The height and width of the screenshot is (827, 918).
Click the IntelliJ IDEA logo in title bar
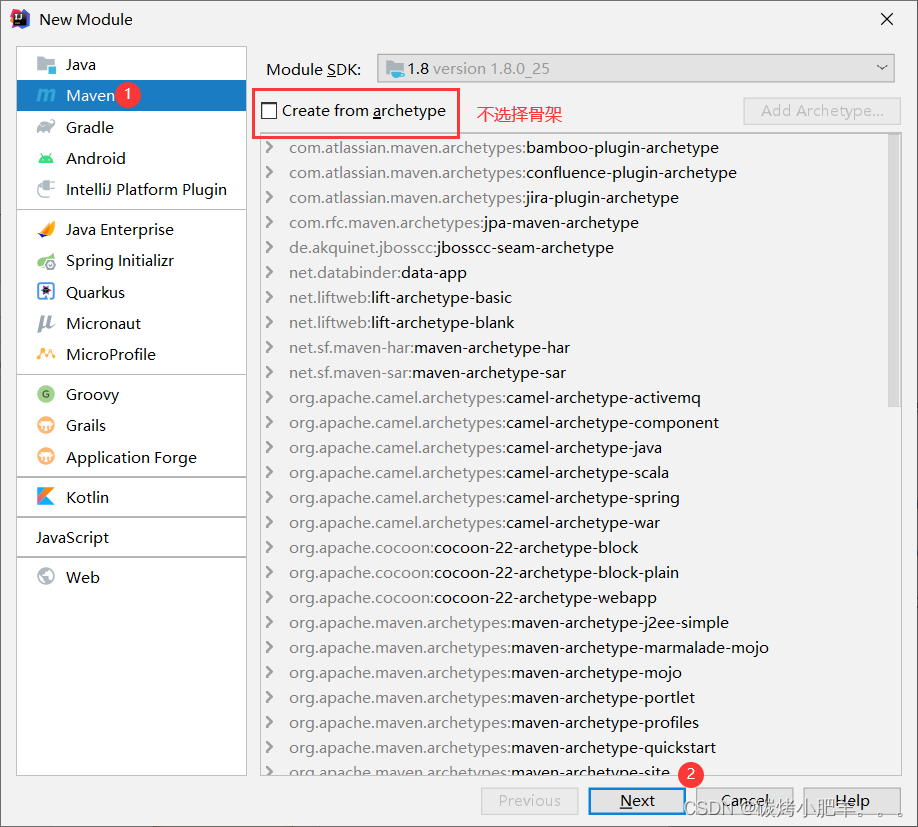[x=19, y=19]
